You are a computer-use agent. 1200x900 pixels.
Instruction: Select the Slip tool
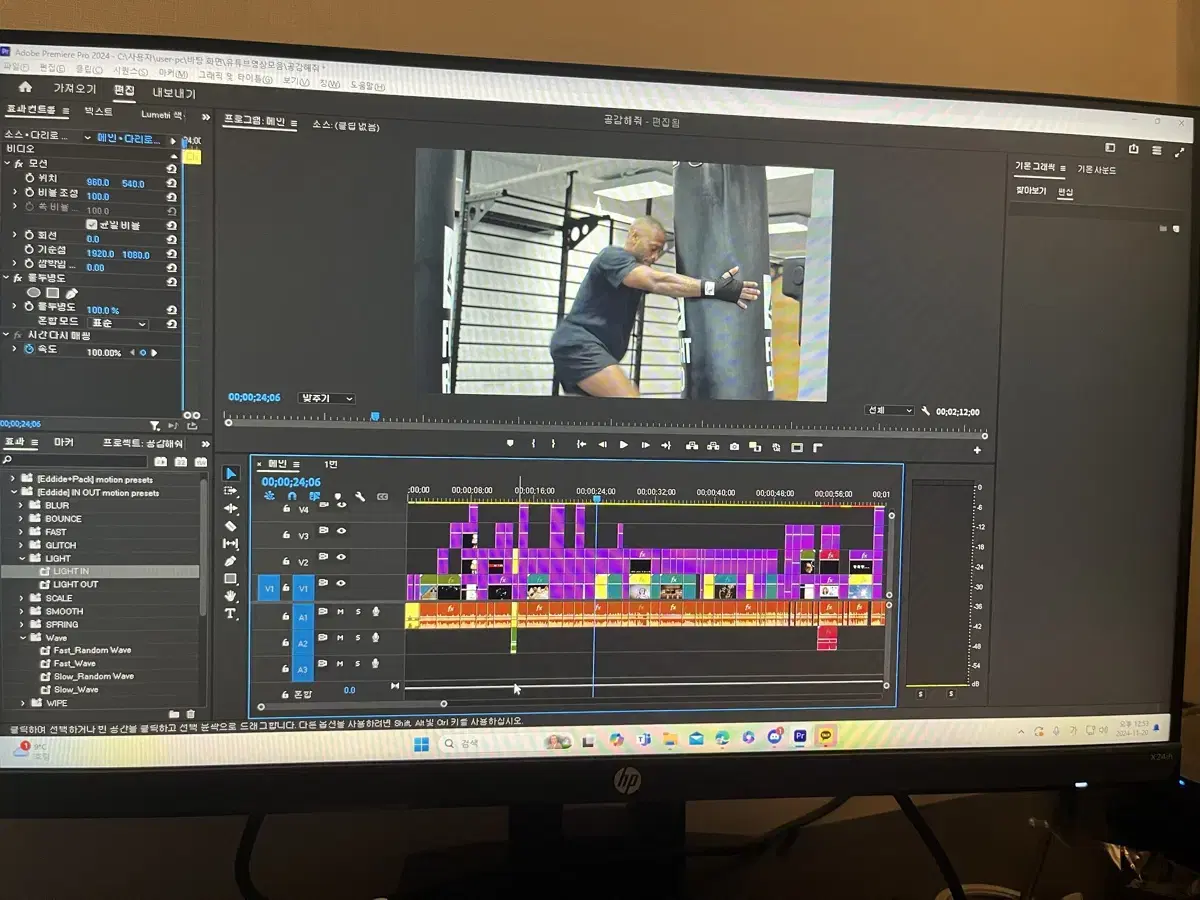[231, 543]
